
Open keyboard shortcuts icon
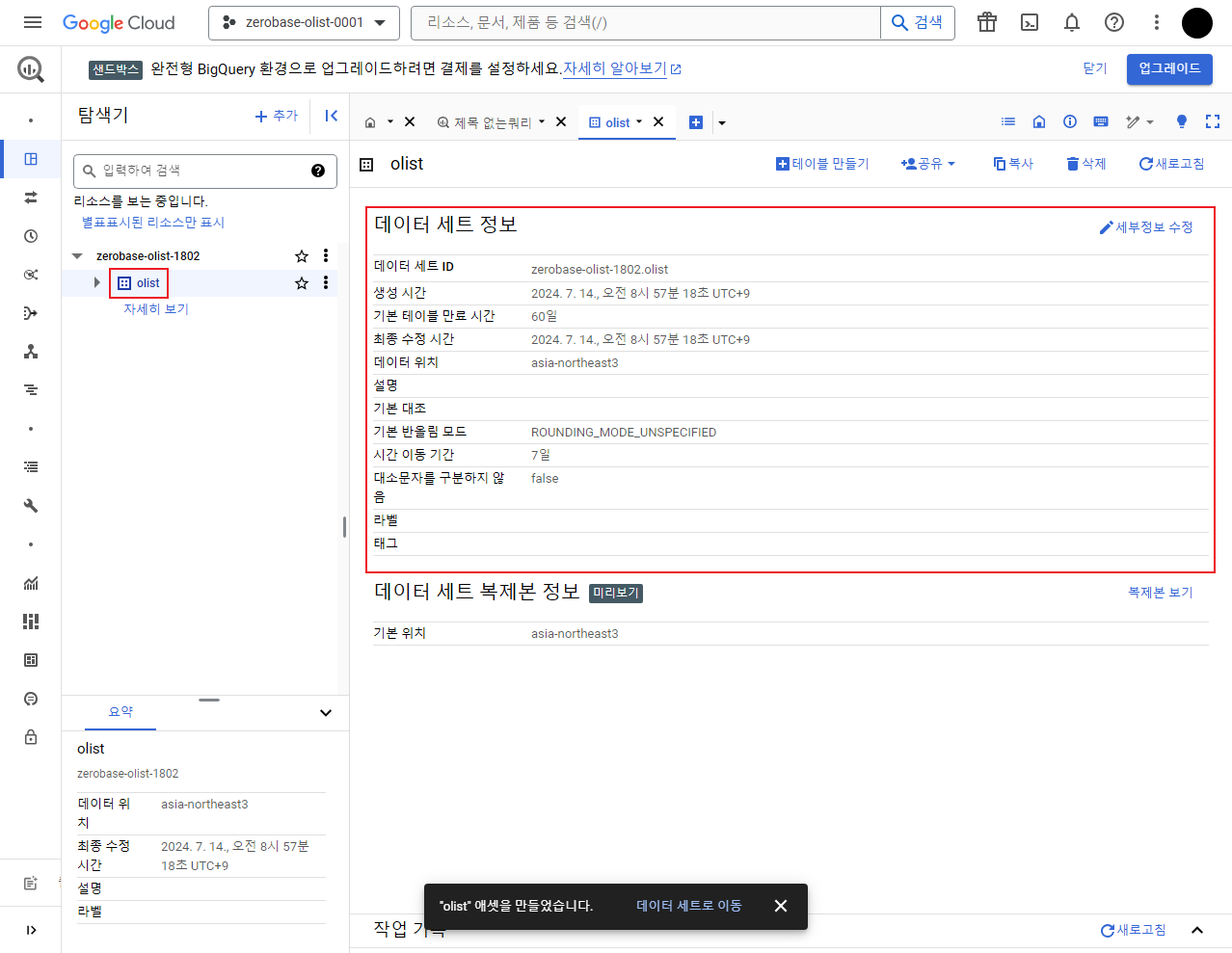click(1101, 121)
